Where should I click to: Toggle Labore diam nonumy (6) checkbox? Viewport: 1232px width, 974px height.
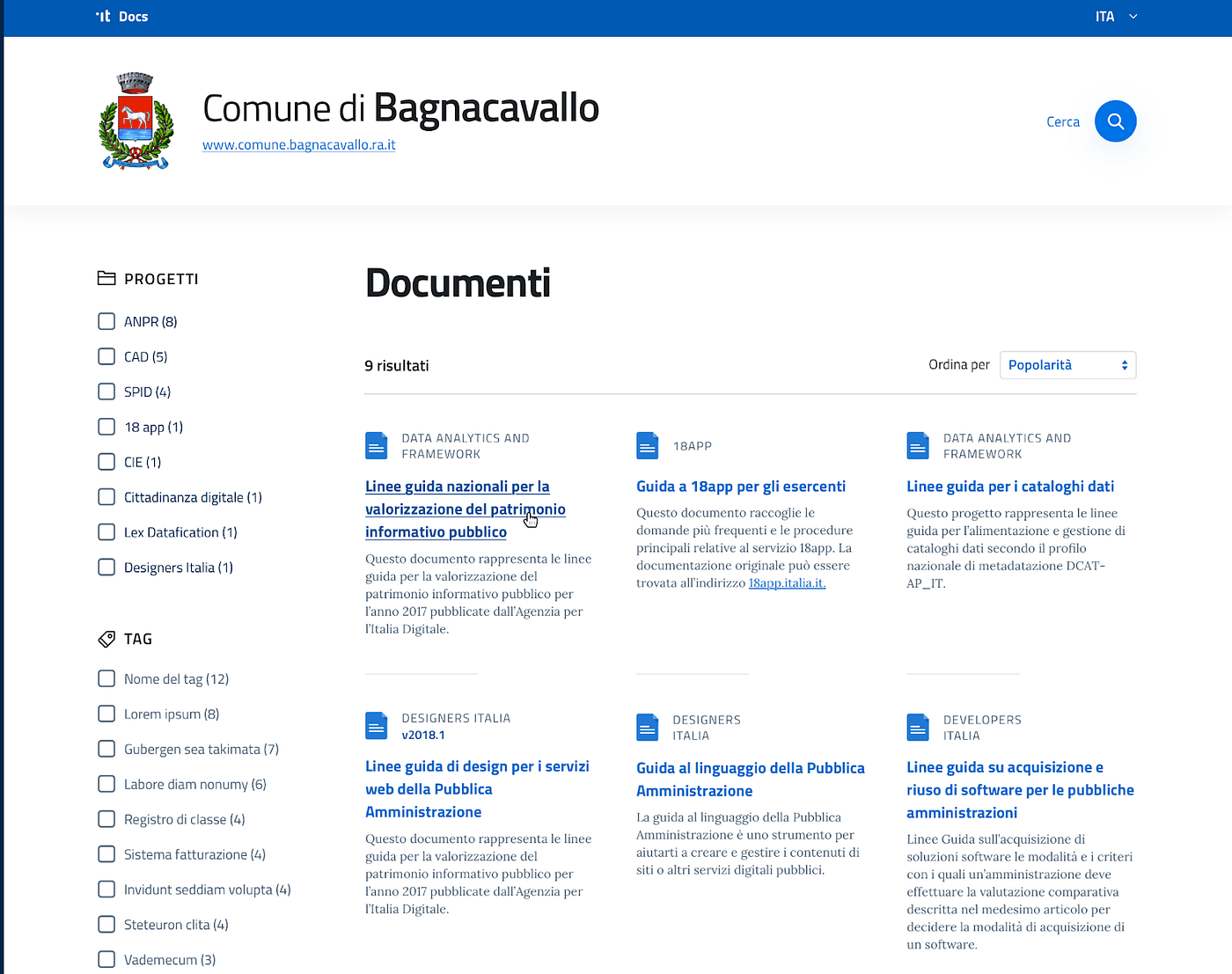106,784
